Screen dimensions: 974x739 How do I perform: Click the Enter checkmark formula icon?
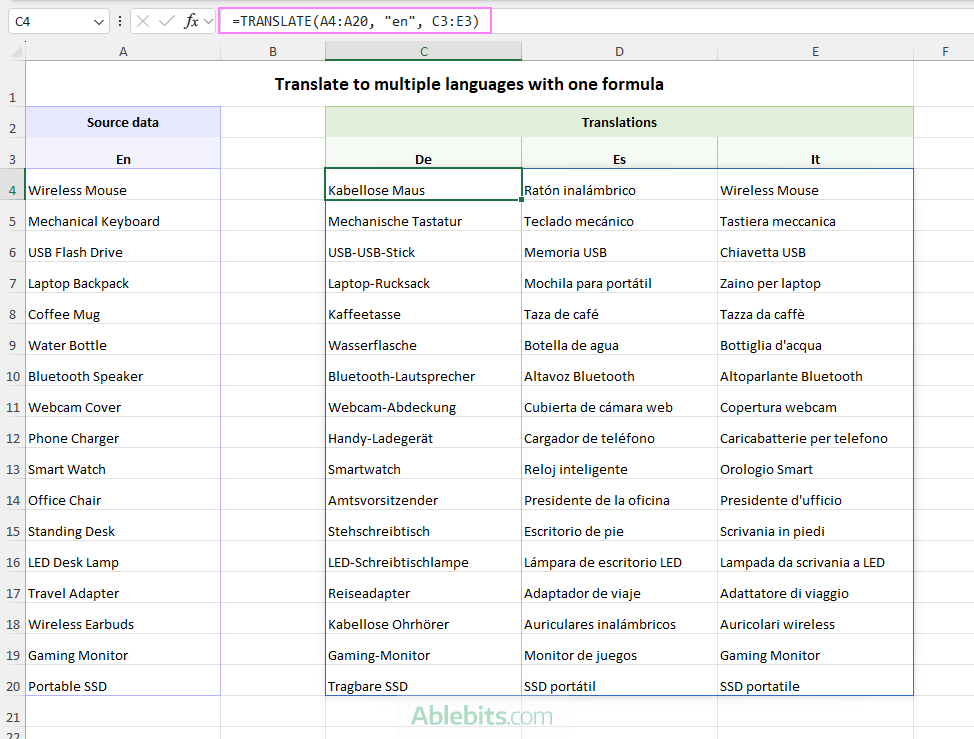point(166,22)
